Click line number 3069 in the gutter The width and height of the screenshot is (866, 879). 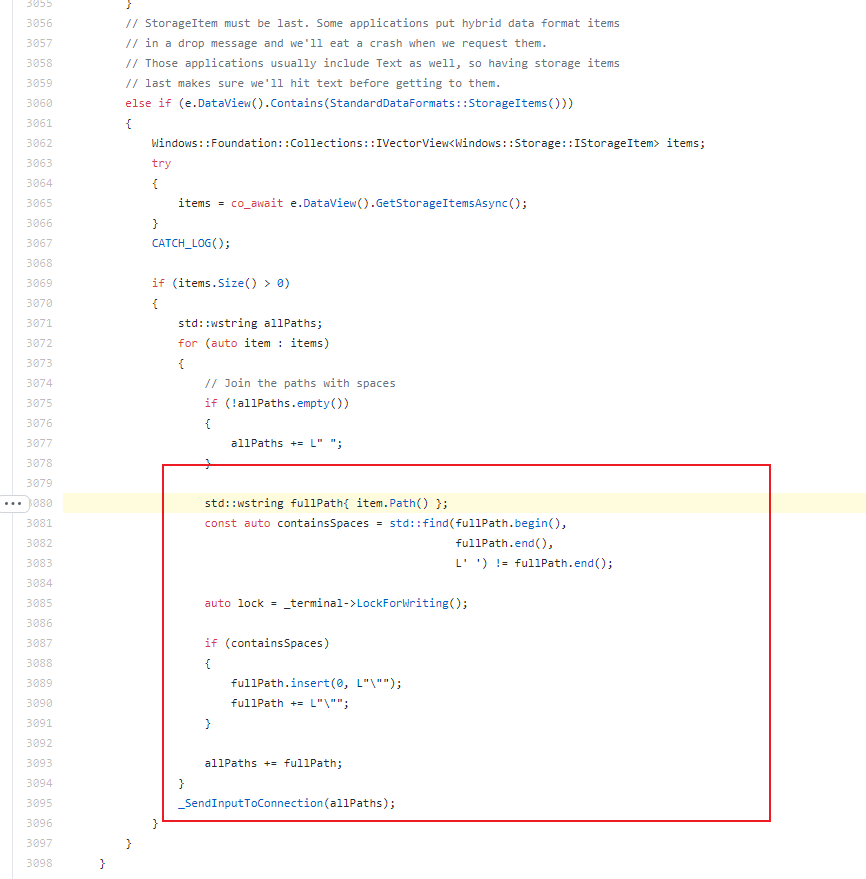click(x=39, y=283)
